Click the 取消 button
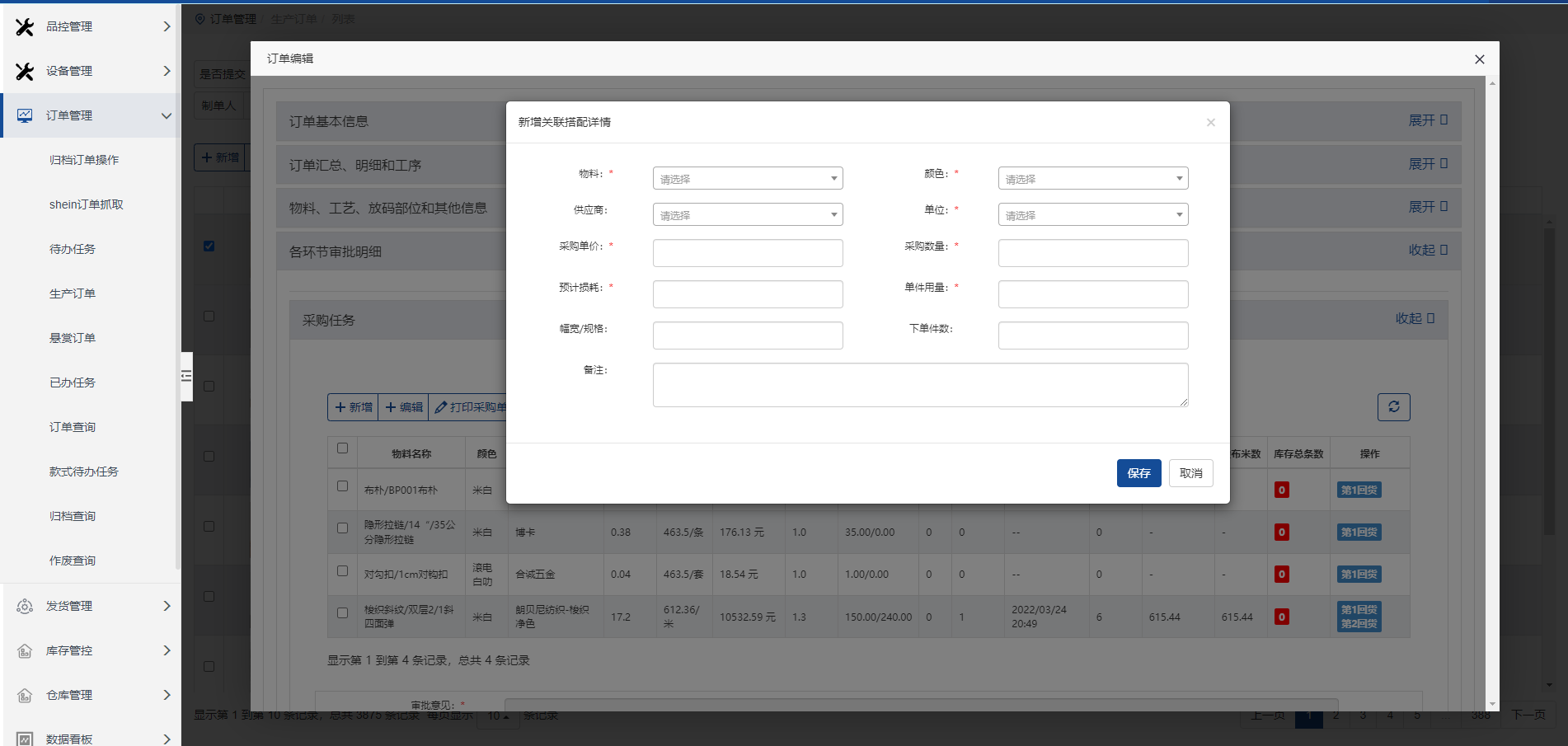The height and width of the screenshot is (746, 1568). click(1190, 473)
